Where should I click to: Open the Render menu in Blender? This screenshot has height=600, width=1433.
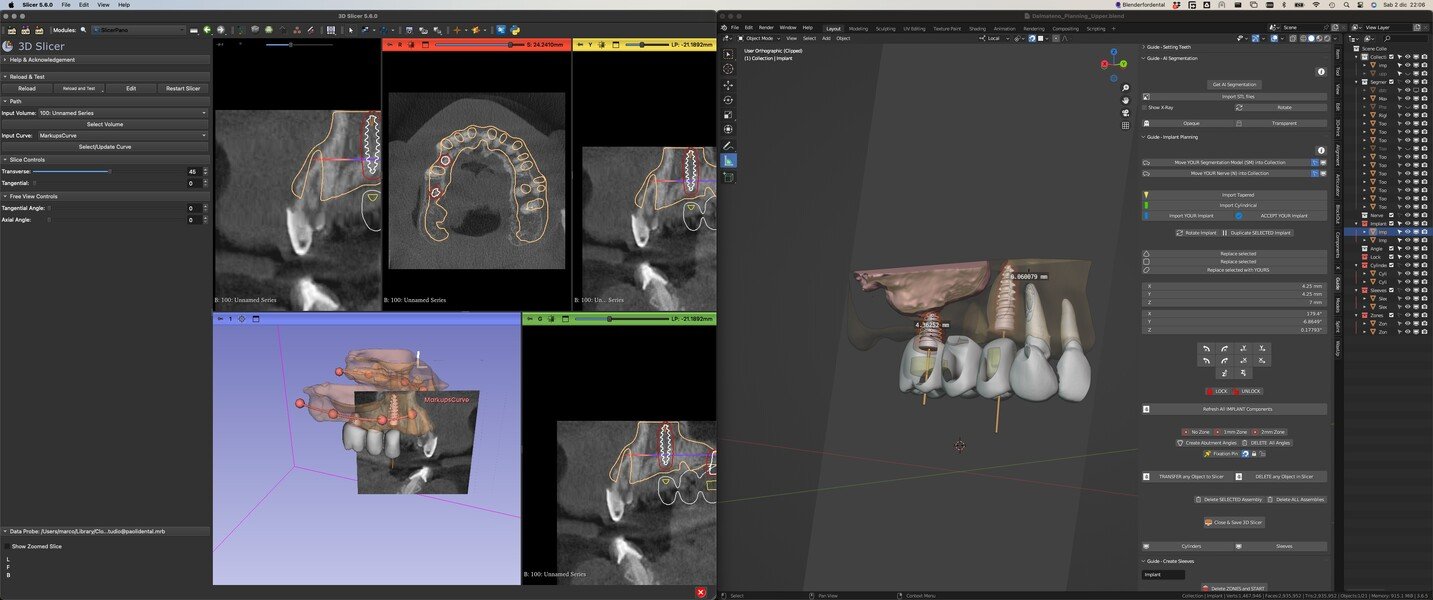pos(766,27)
